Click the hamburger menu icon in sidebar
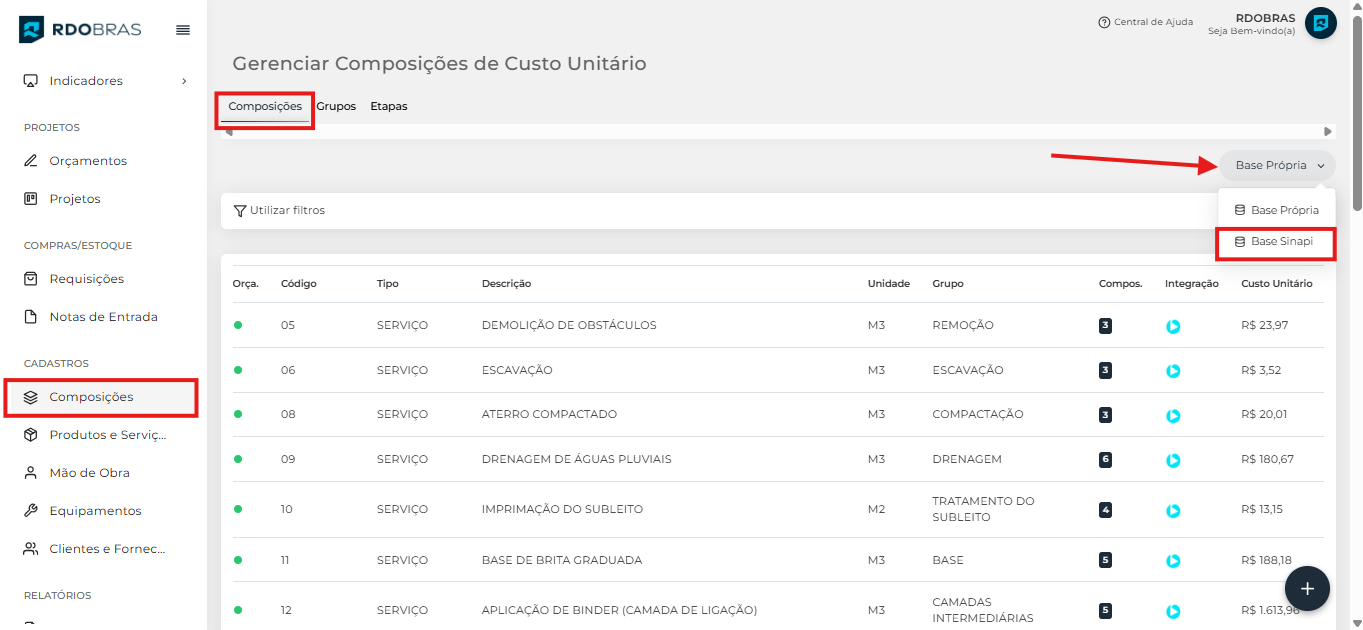 183,30
